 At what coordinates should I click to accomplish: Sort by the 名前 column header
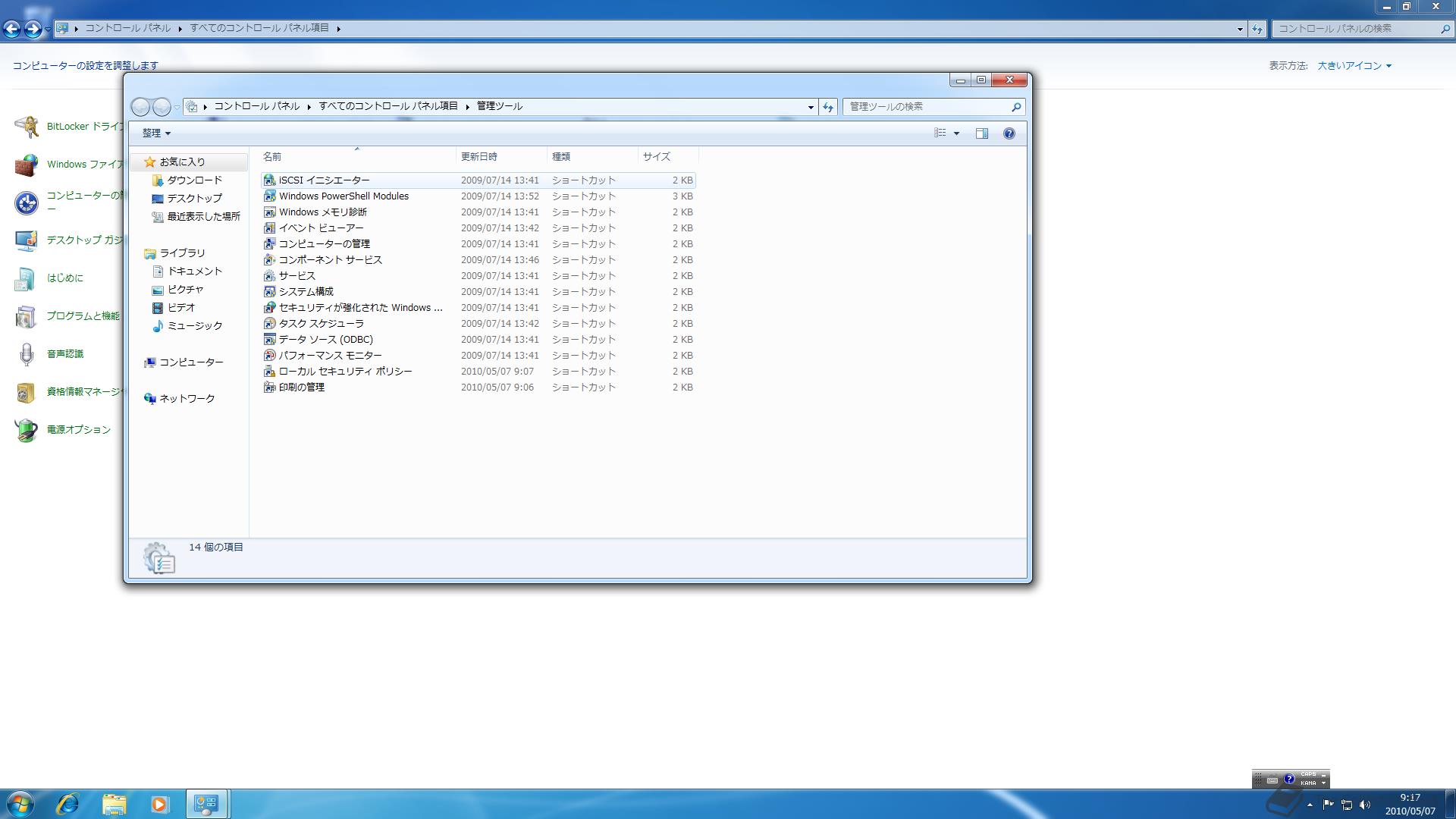(x=357, y=157)
